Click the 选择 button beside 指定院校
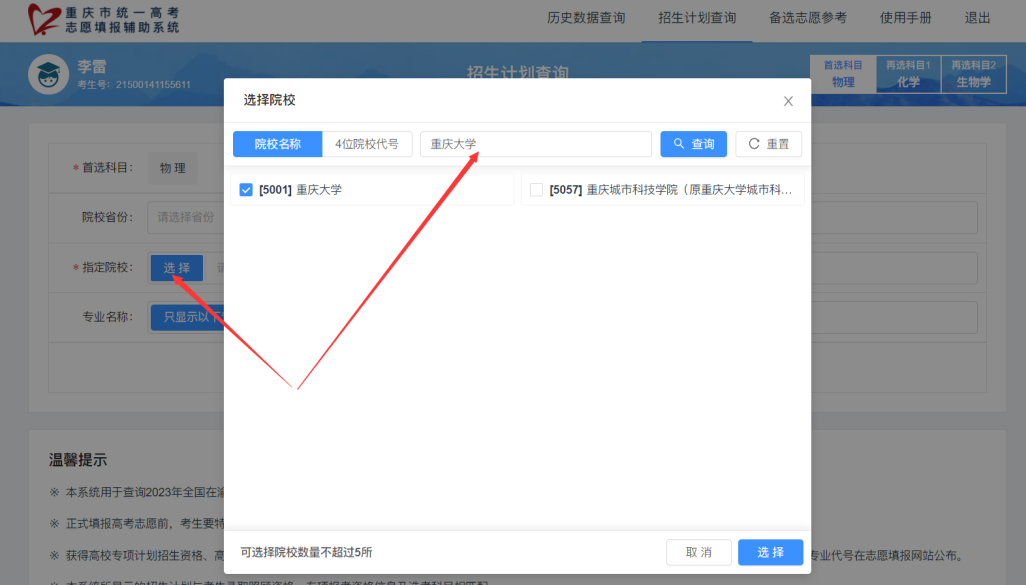Viewport: 1026px width, 585px height. click(x=176, y=268)
